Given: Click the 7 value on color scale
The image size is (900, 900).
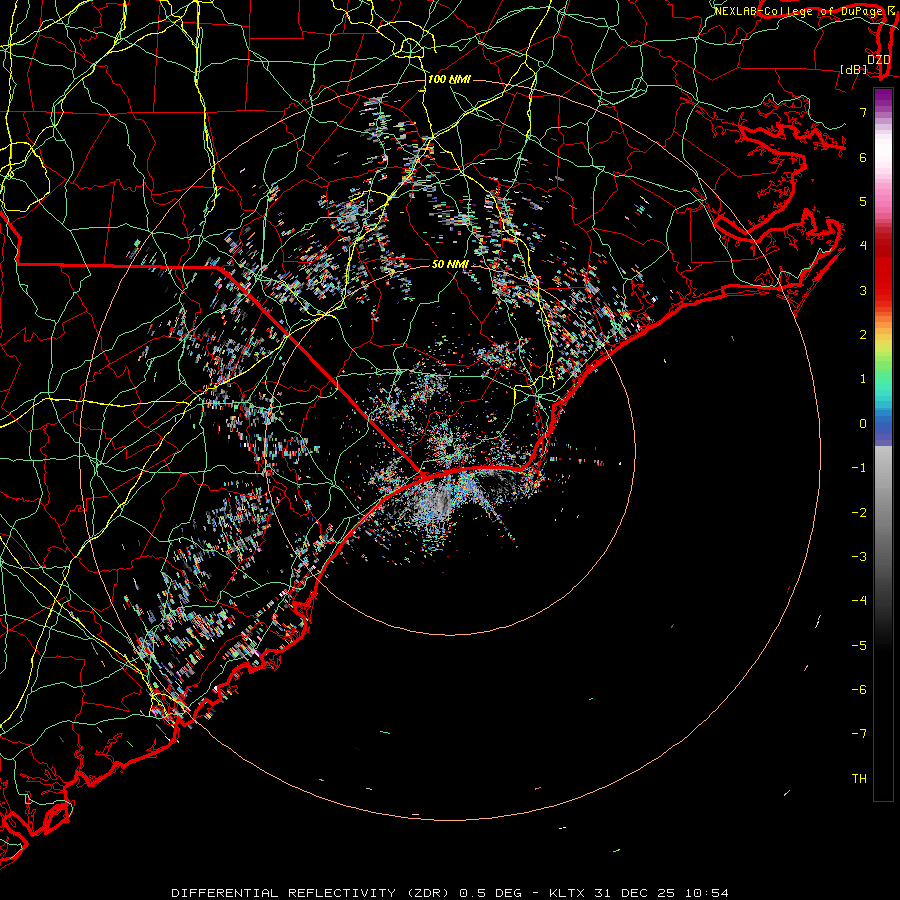Looking at the screenshot, I should (x=863, y=112).
